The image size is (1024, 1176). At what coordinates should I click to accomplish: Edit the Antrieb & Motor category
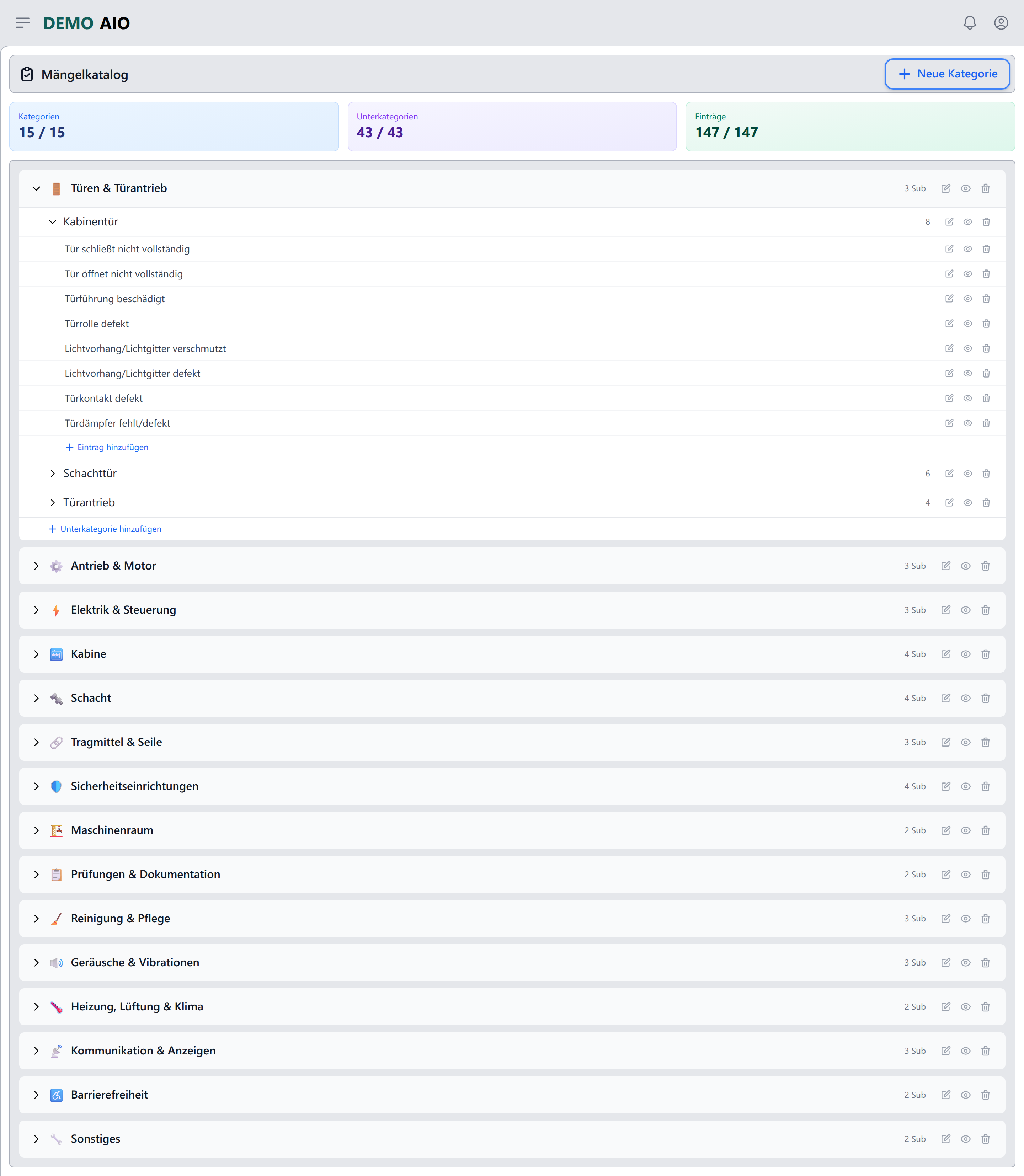tap(946, 566)
